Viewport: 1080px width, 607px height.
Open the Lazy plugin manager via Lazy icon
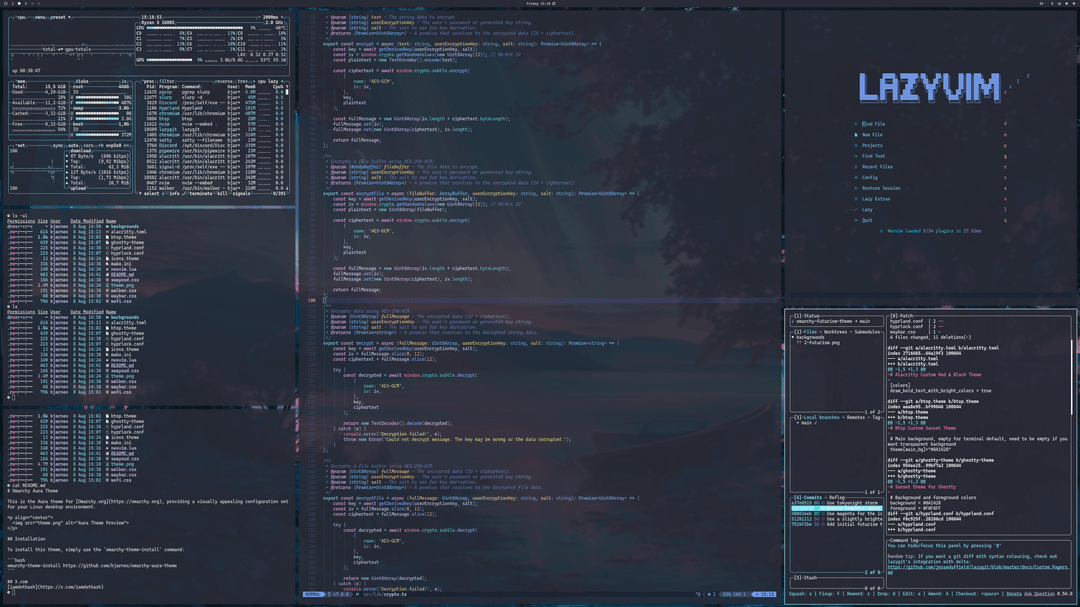tap(856, 210)
